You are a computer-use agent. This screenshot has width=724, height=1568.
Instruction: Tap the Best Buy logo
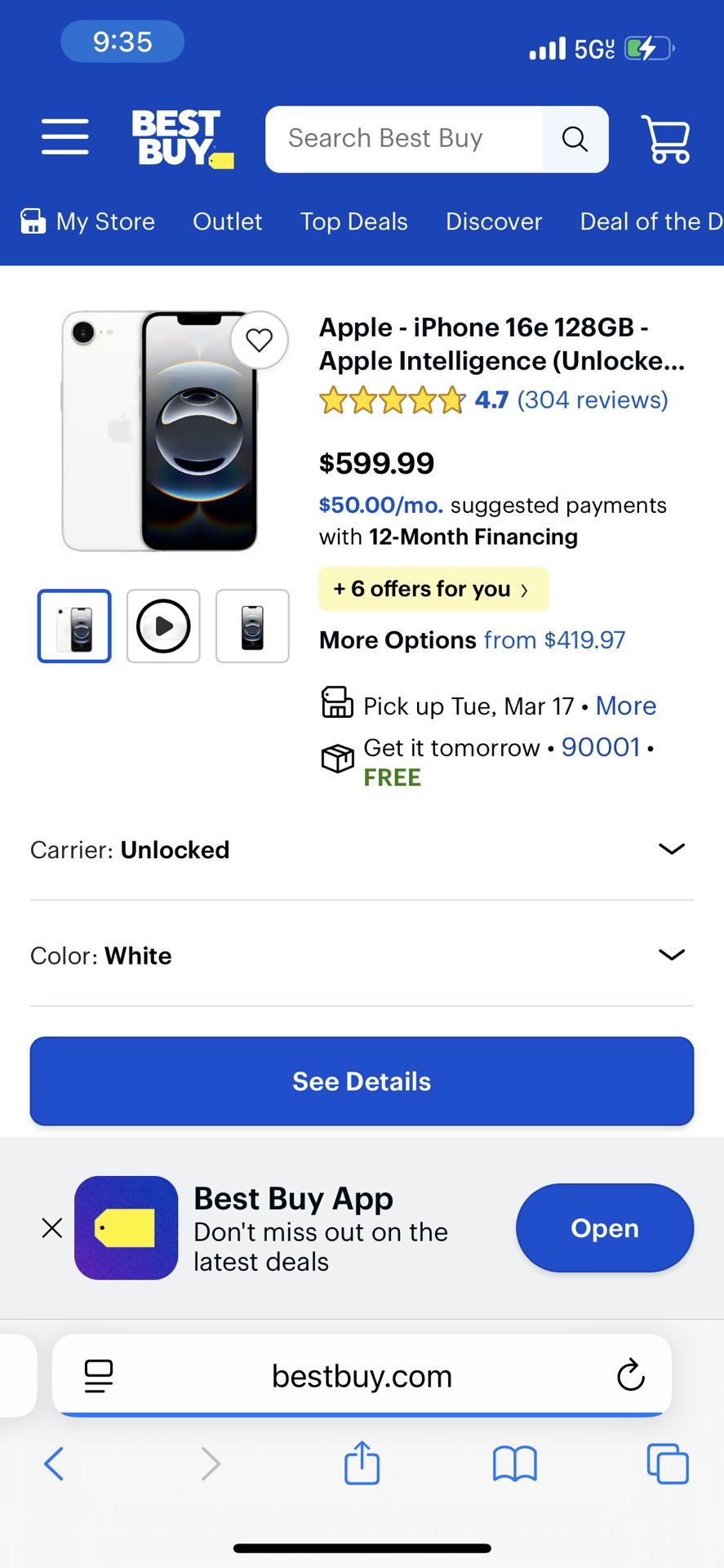[x=181, y=138]
